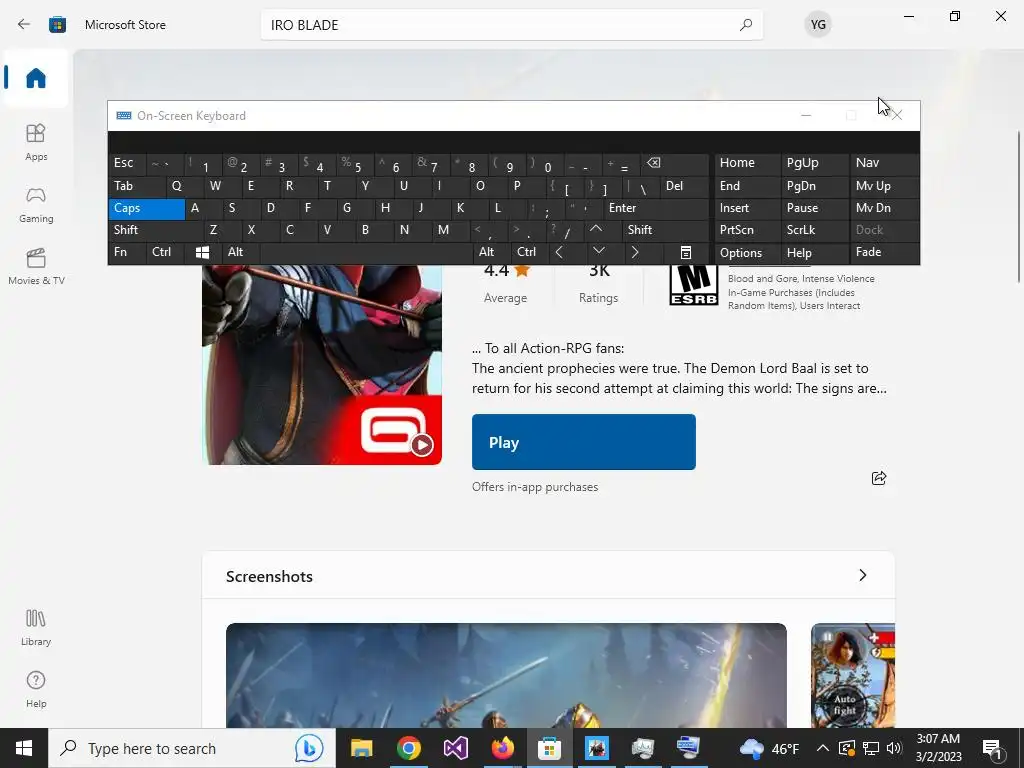Open the weather widget showing 46°F
The height and width of the screenshot is (768, 1024).
[x=769, y=748]
